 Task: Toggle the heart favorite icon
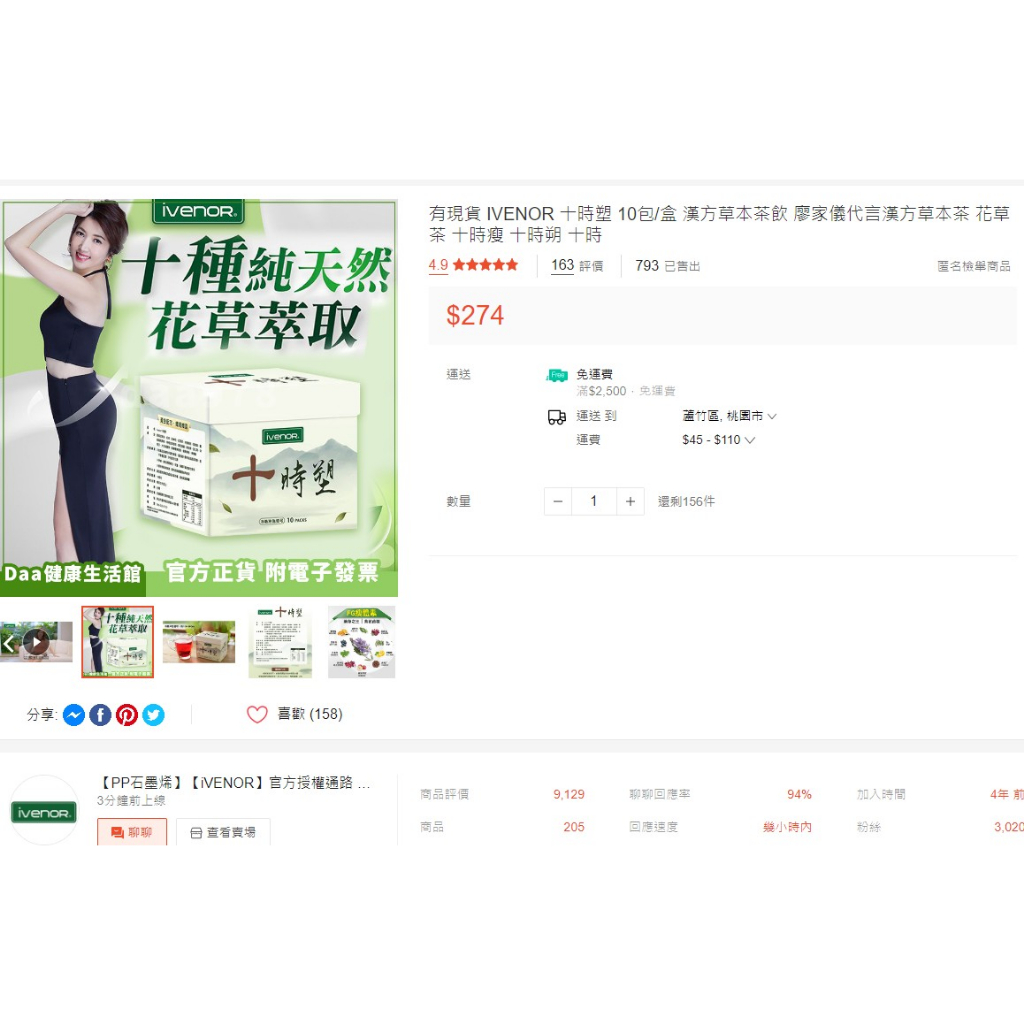(257, 714)
